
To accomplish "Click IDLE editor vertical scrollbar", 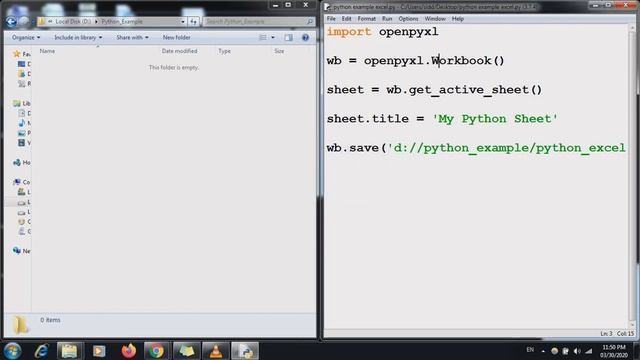I will [x=632, y=176].
